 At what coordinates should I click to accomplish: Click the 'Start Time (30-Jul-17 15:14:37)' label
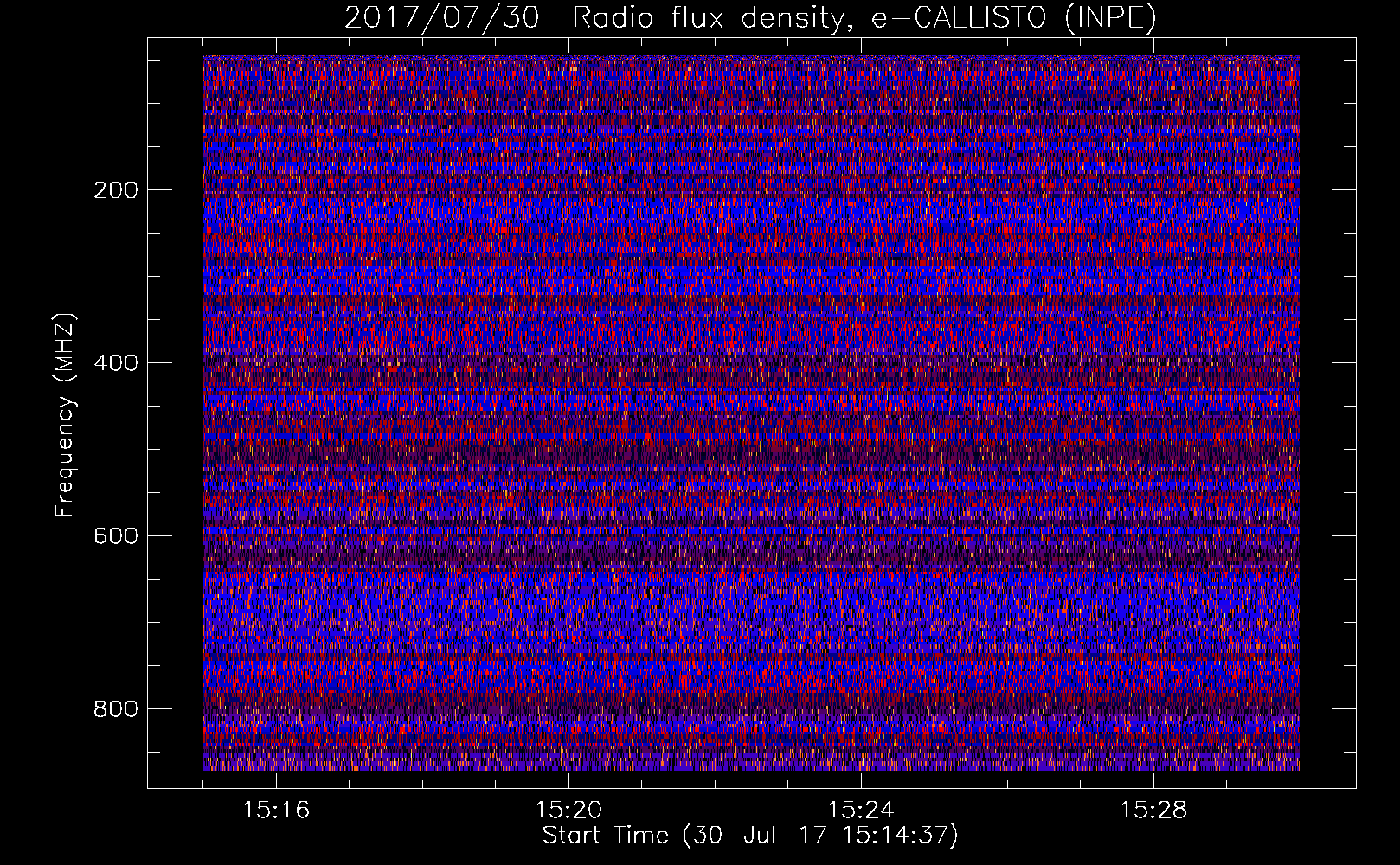pyautogui.click(x=750, y=836)
